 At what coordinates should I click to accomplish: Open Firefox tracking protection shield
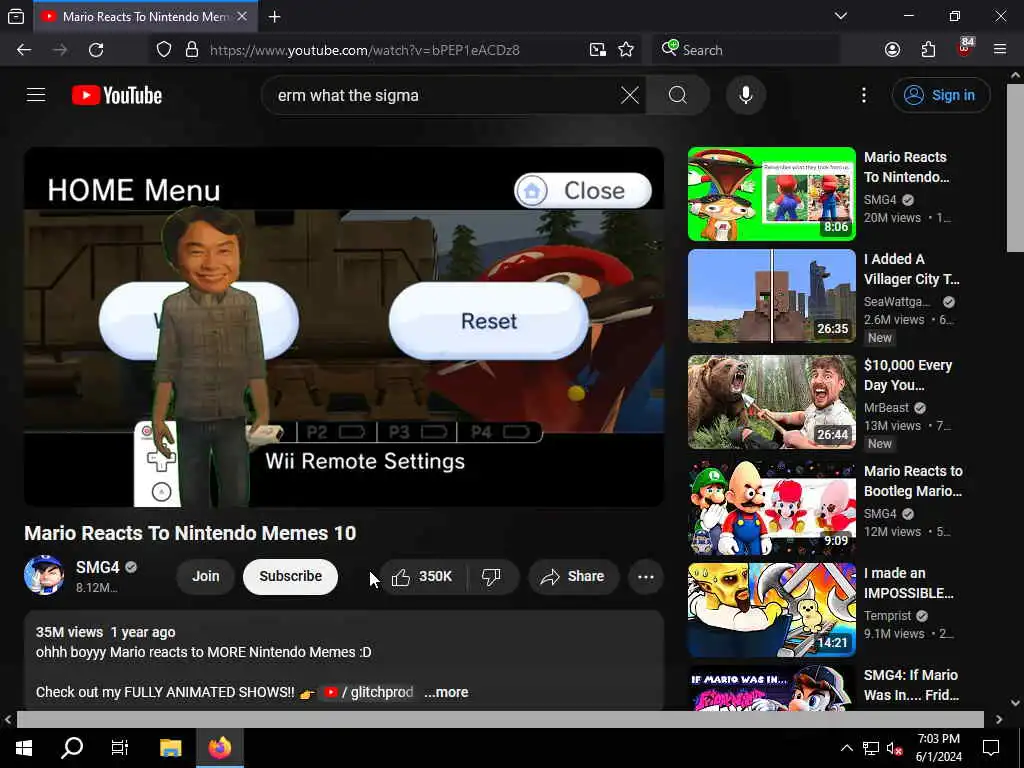point(164,50)
